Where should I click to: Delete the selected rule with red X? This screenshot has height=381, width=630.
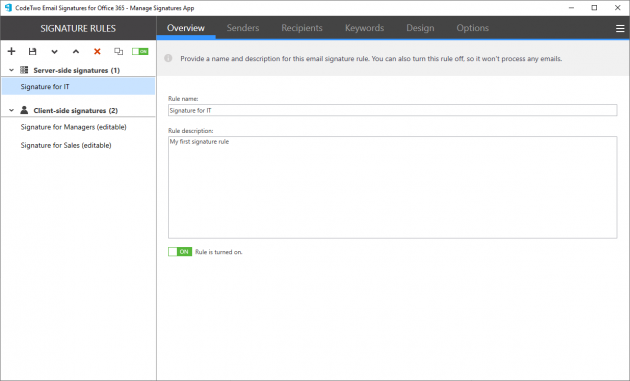(x=97, y=51)
